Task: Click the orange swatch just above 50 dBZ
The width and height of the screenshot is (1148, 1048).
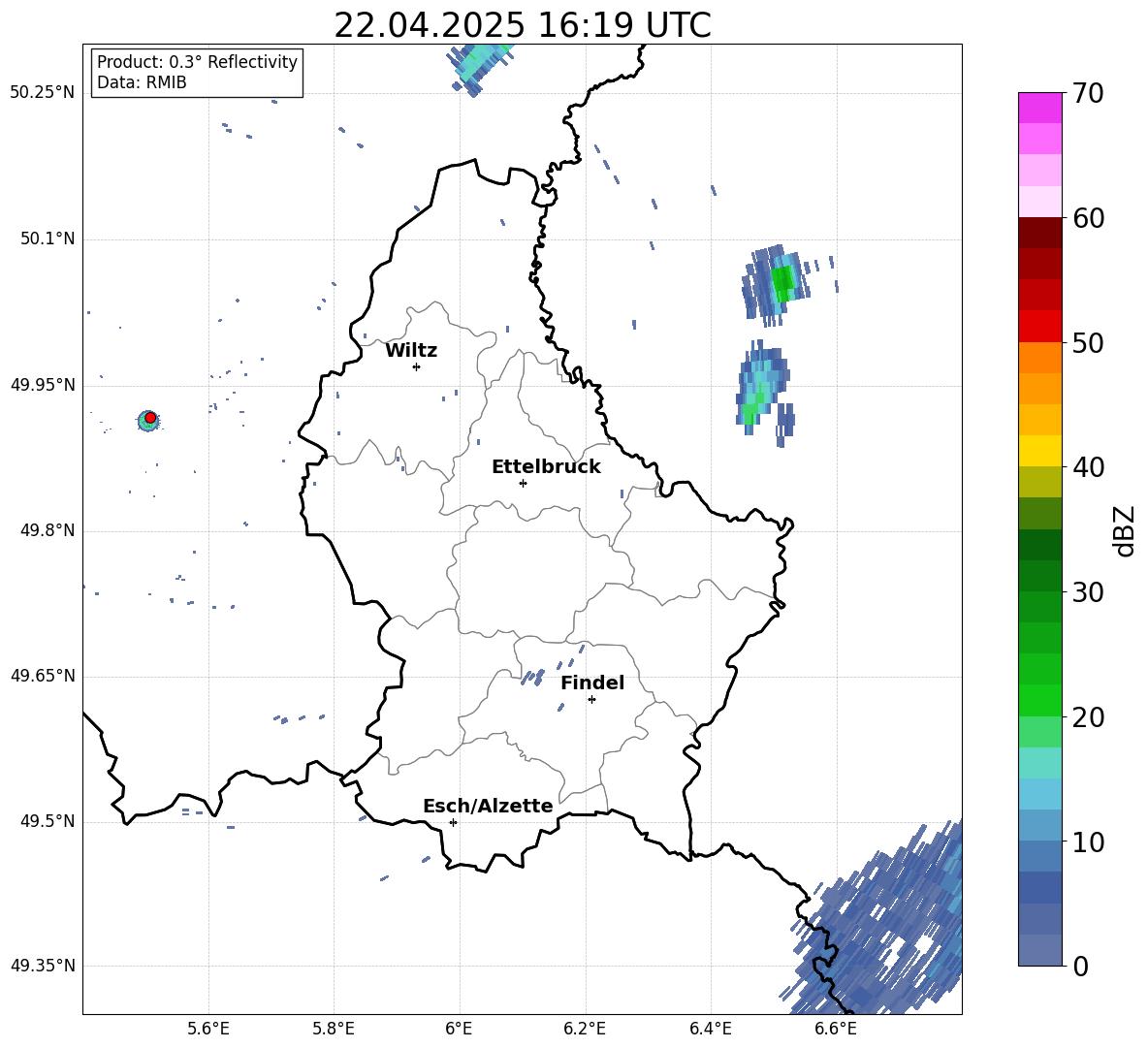Action: pos(1039,358)
